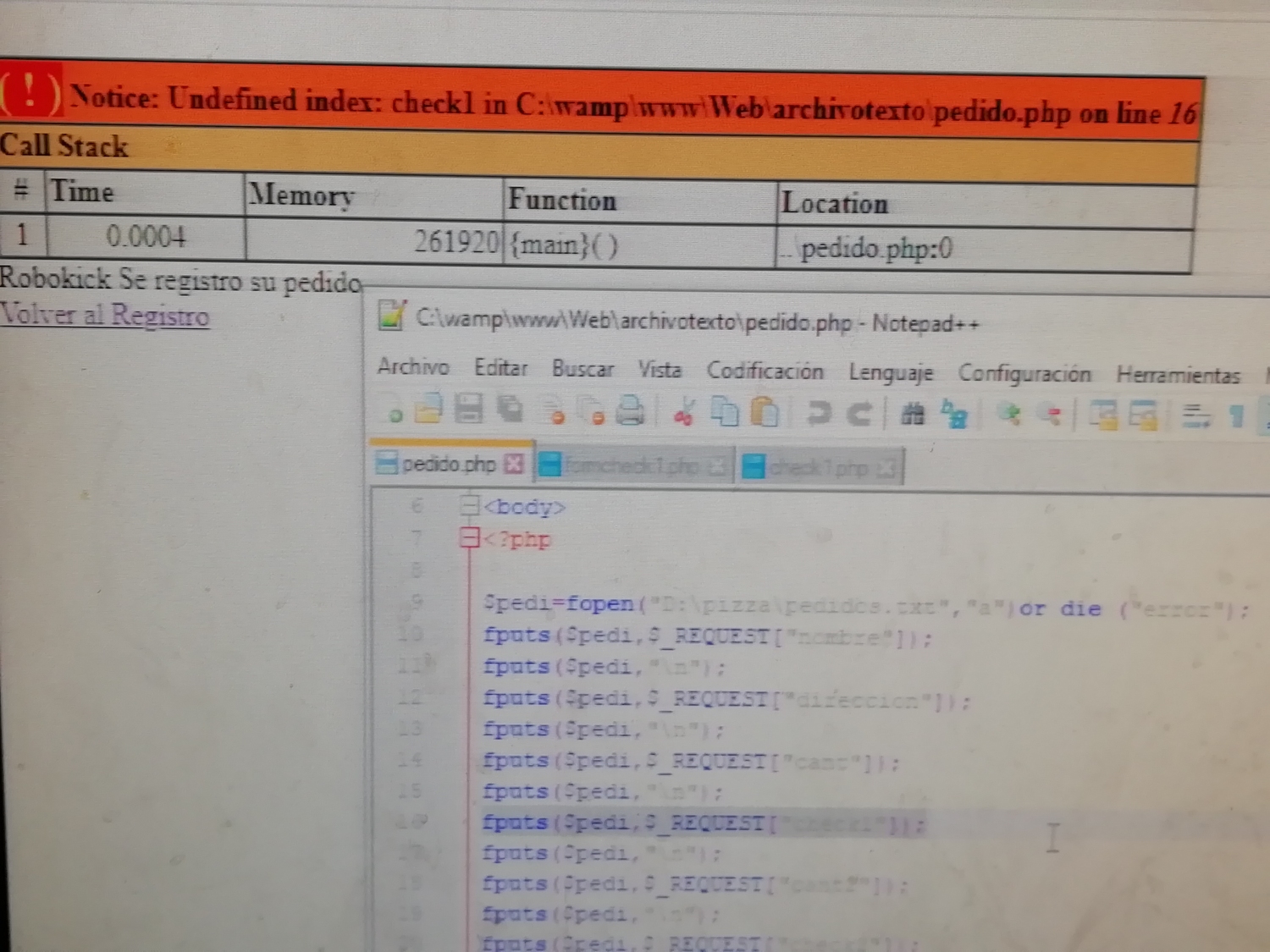Click the $pedi=fopen code line

866,606
